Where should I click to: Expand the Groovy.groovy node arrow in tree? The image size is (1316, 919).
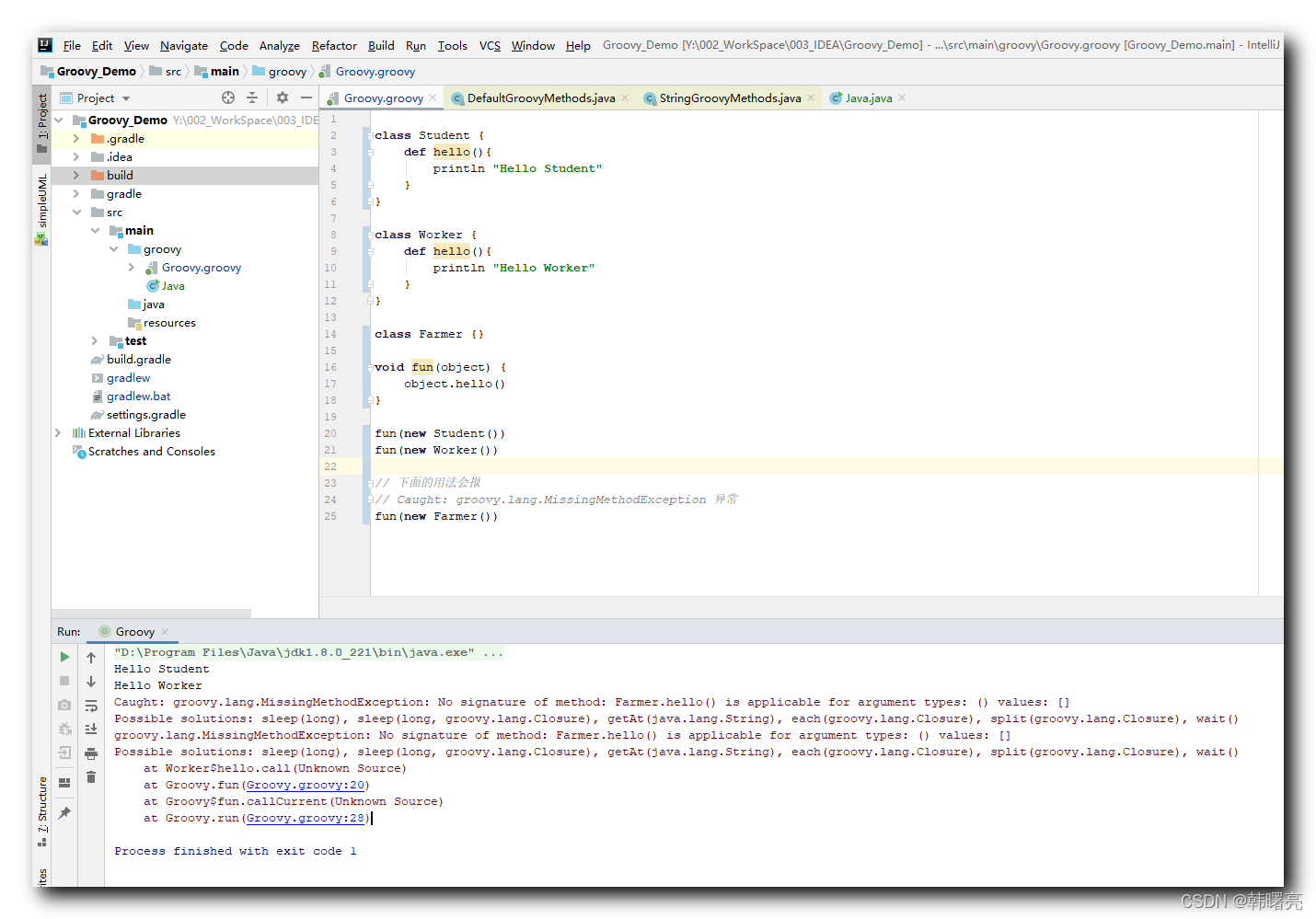point(132,268)
